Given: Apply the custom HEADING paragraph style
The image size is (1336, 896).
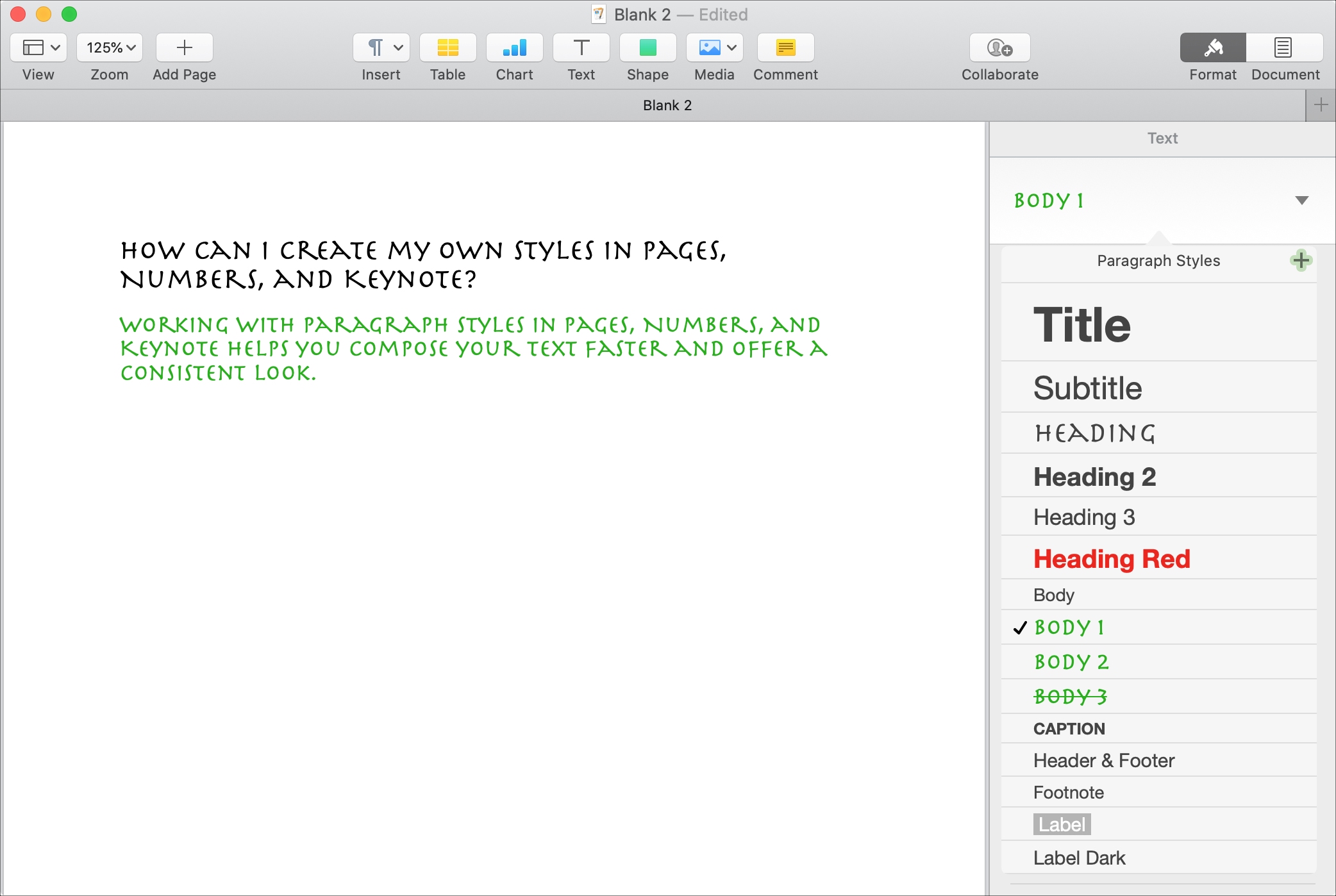Looking at the screenshot, I should coord(1158,433).
